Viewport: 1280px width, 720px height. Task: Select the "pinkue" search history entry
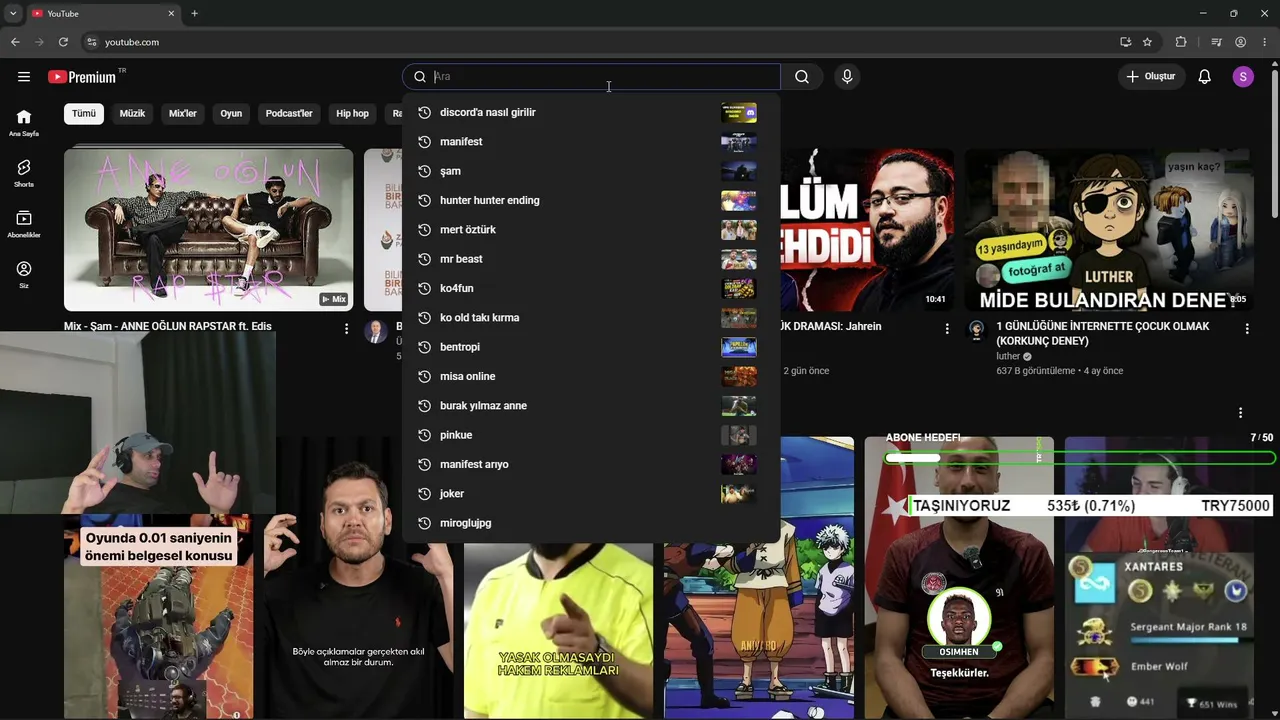tap(591, 435)
